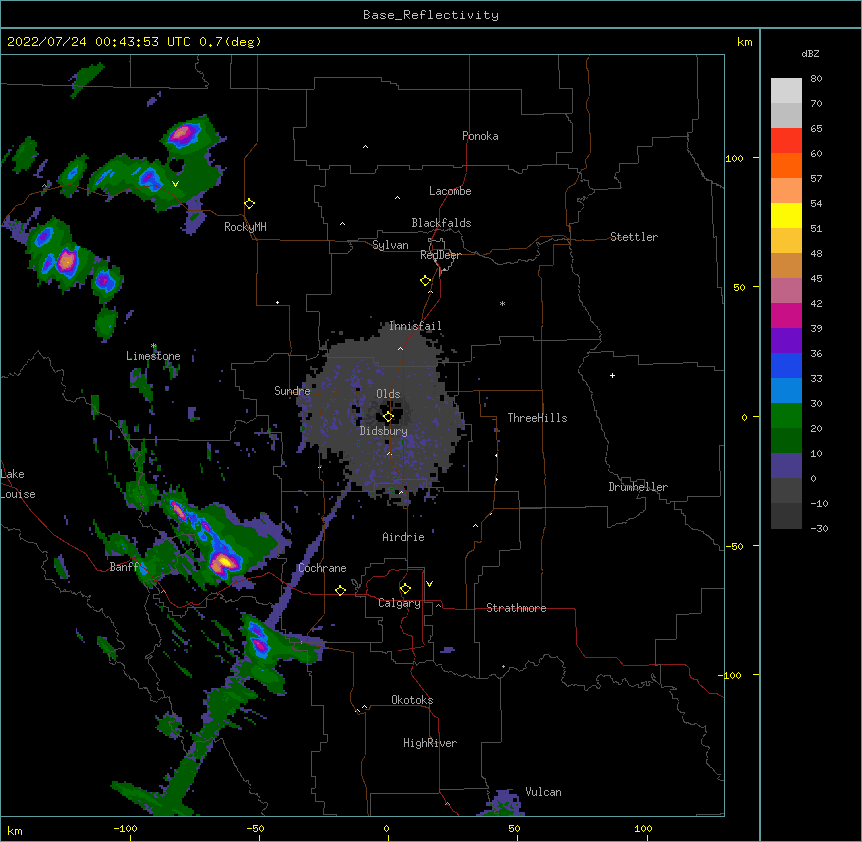This screenshot has width=862, height=842.
Task: Select the red 60-65 dBZ legend swatch
Action: [x=786, y=140]
